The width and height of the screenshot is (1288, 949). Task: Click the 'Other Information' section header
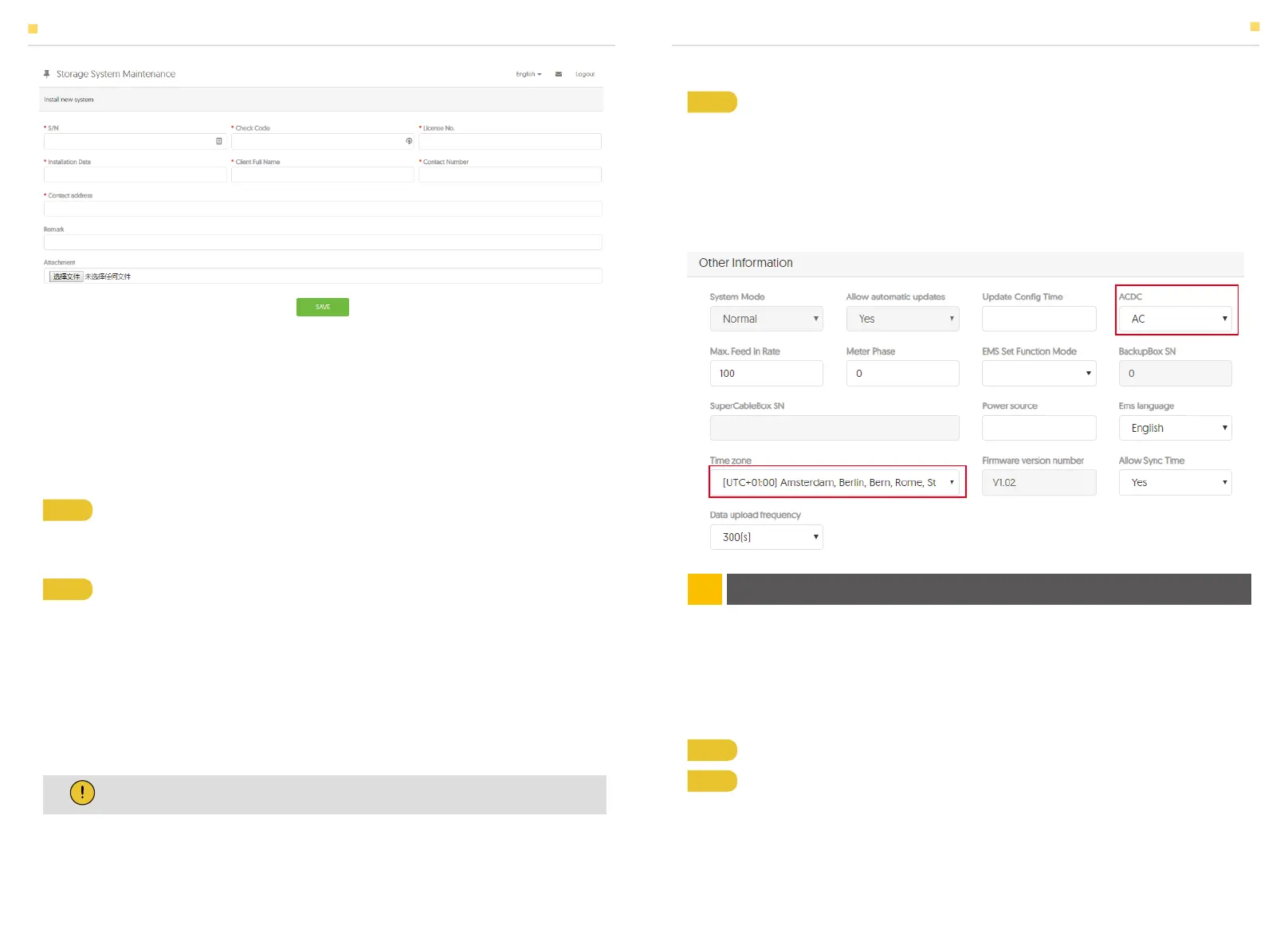coord(746,263)
